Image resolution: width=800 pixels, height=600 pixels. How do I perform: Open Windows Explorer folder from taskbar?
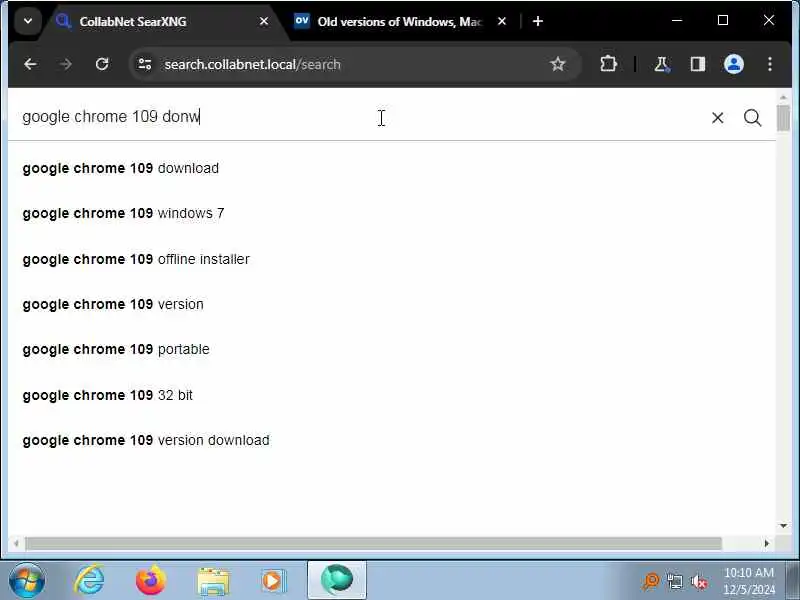[213, 582]
